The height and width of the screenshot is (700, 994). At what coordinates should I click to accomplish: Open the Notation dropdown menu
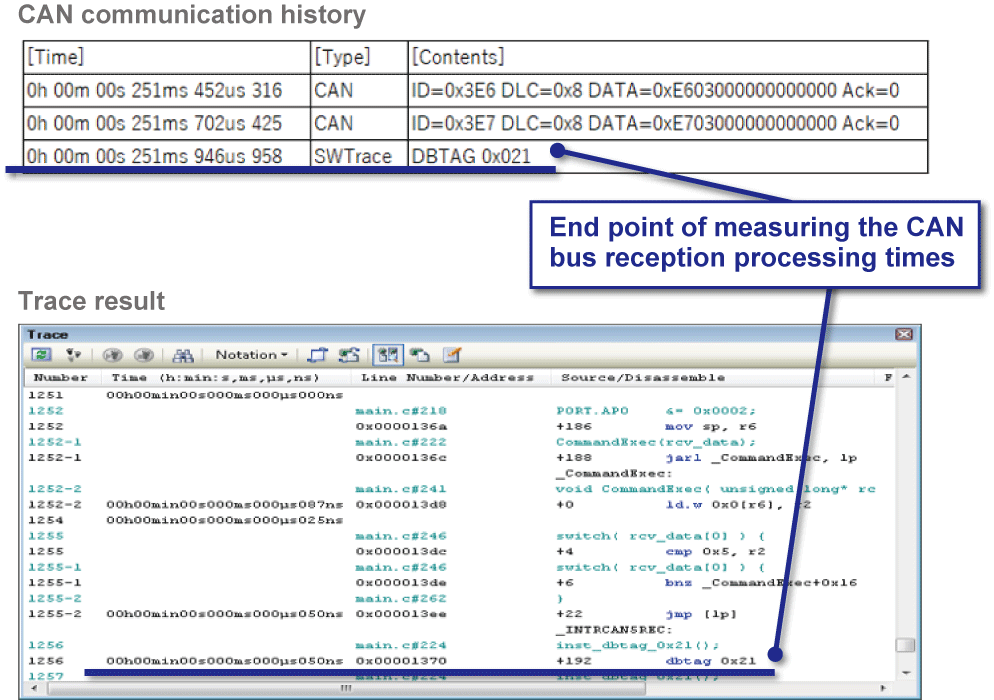tap(252, 355)
